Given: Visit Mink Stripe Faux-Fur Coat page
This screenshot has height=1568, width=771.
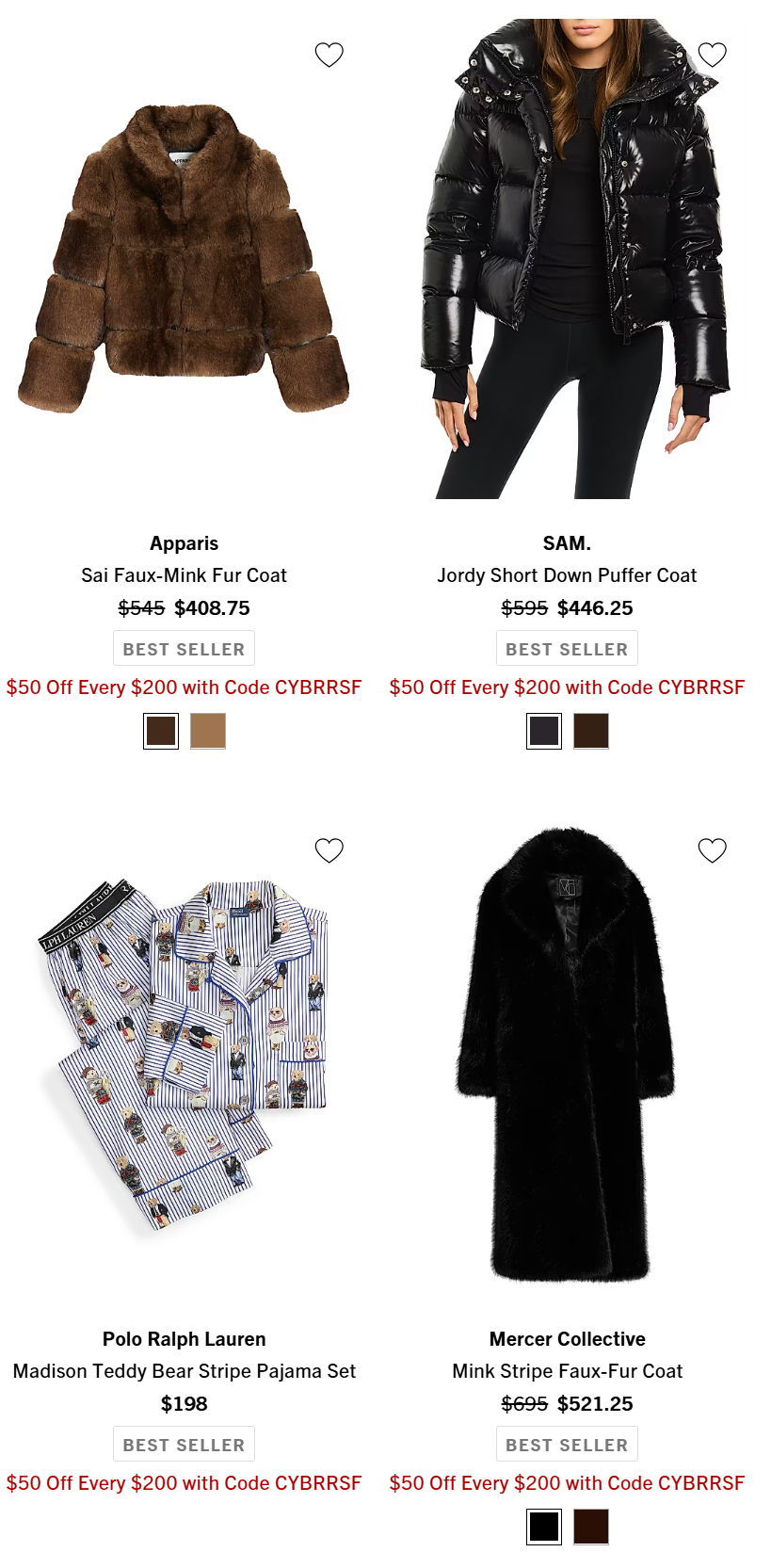Looking at the screenshot, I should (567, 1371).
